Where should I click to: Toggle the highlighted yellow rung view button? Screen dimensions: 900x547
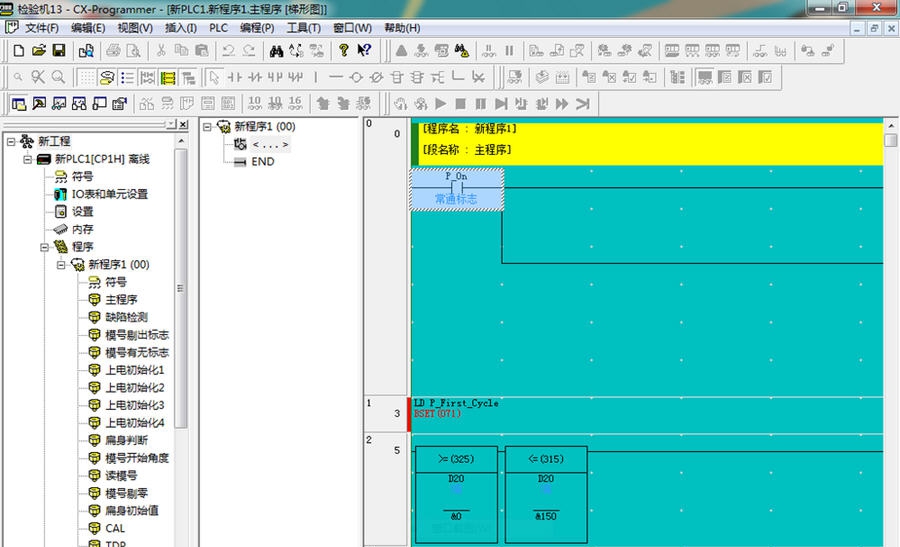[167, 77]
